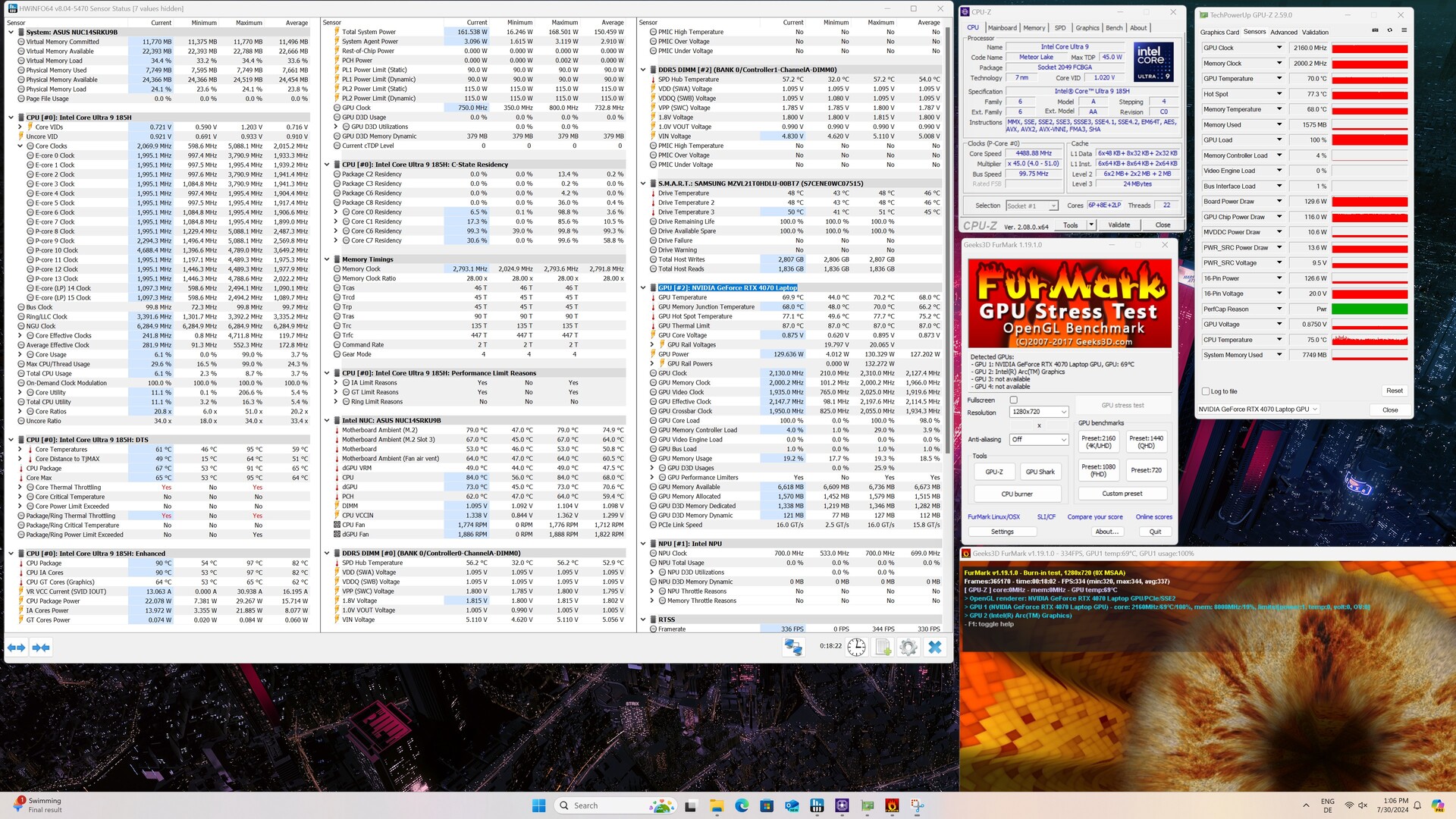Click the HWiNFO collapse-columns inward arrows icon
The image size is (1456, 819).
point(41,648)
